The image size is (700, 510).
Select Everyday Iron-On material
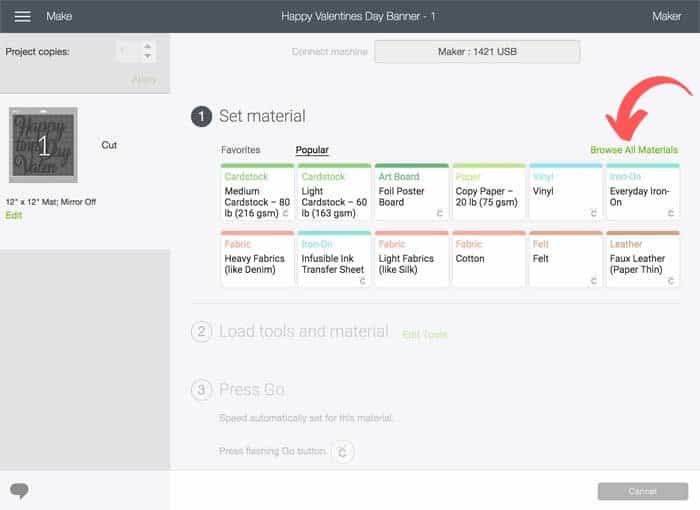pos(643,192)
